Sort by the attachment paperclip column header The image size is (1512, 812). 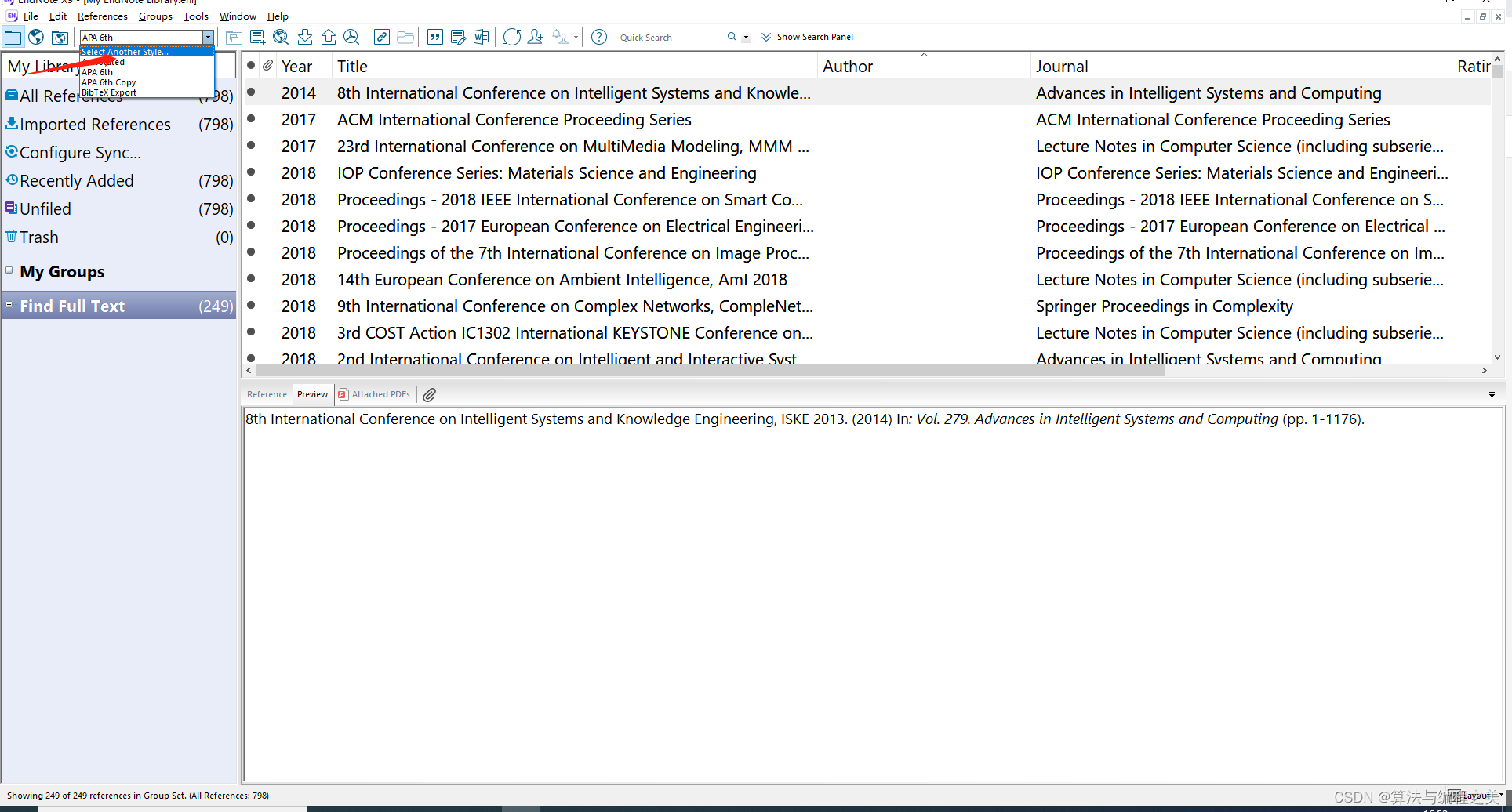point(268,66)
